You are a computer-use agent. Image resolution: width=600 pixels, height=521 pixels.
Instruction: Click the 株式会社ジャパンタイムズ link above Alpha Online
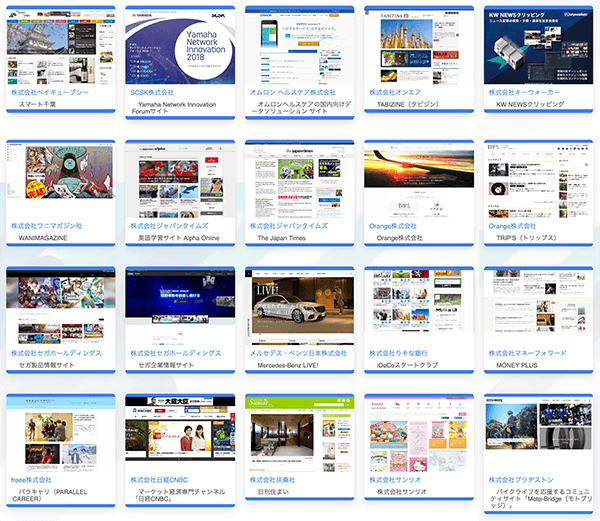click(170, 226)
